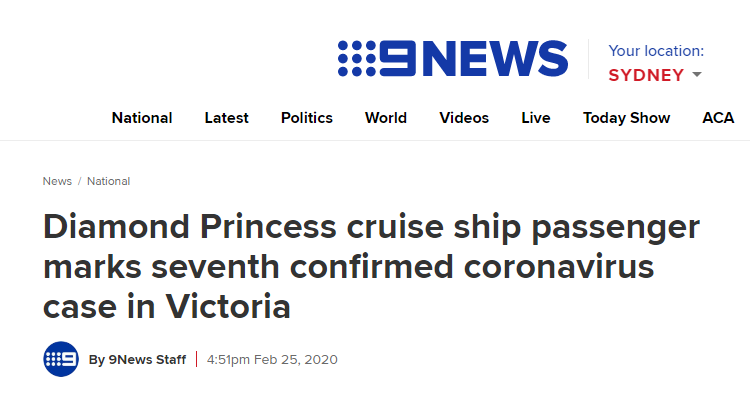Viewport: 750px width, 393px height.
Task: Select Politics in the navigation bar
Action: click(307, 118)
